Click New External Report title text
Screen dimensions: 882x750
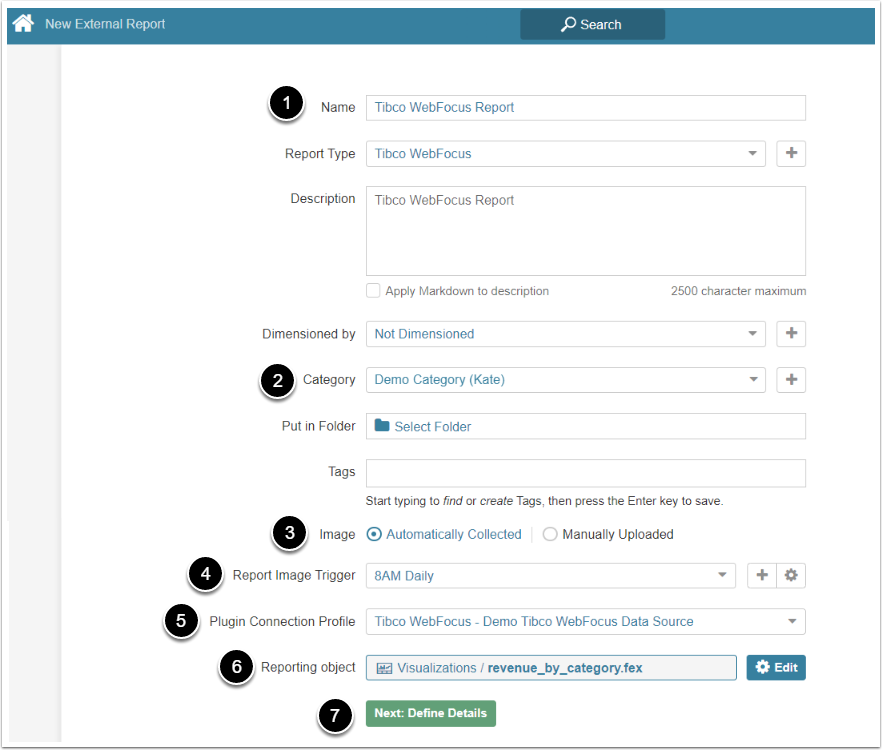pyautogui.click(x=105, y=24)
